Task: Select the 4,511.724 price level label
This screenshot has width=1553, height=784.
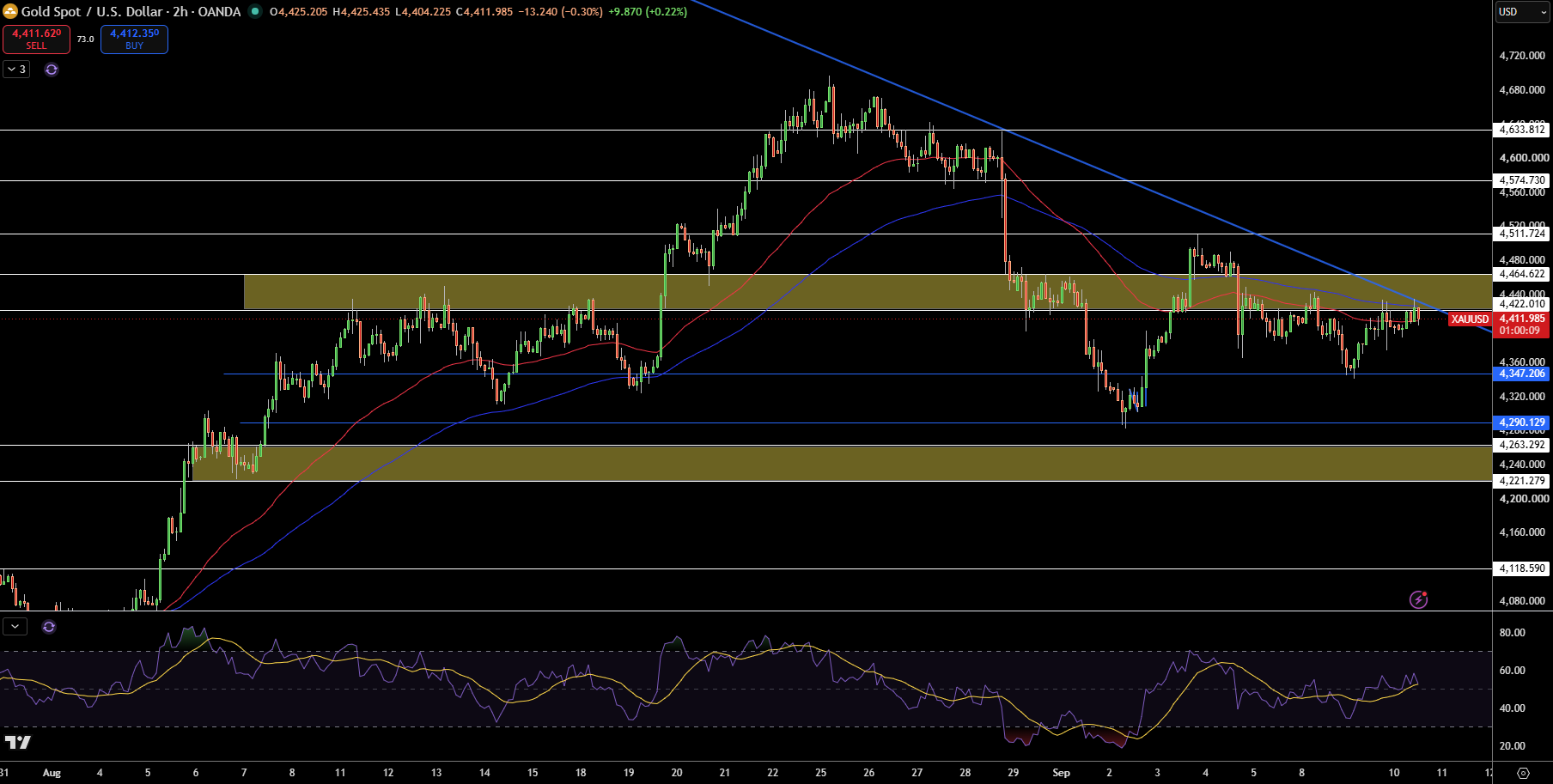Action: pos(1522,234)
